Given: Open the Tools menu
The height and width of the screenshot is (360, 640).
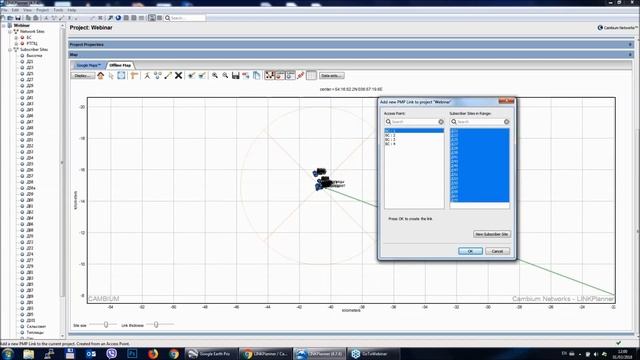Looking at the screenshot, I should [58, 10].
